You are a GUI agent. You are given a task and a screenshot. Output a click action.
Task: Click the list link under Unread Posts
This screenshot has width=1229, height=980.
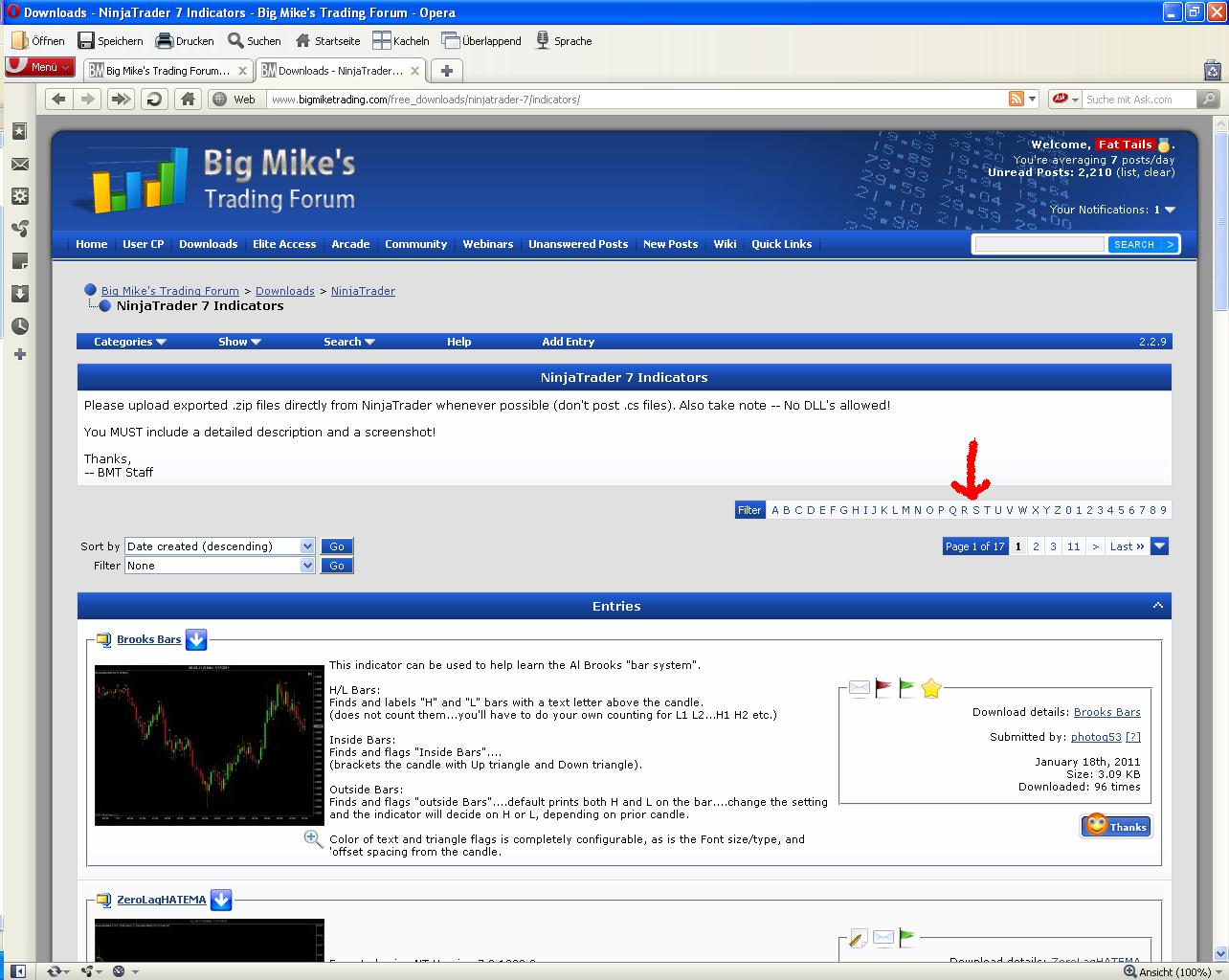1128,172
